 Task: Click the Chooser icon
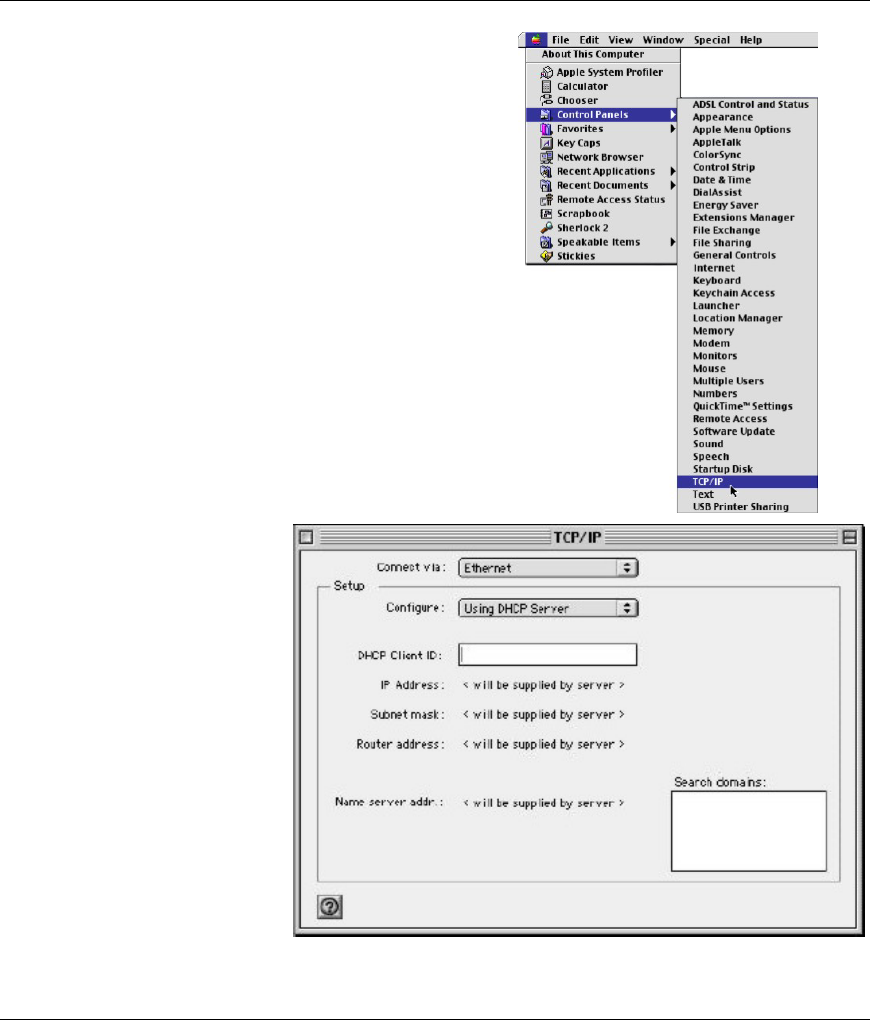click(x=547, y=100)
